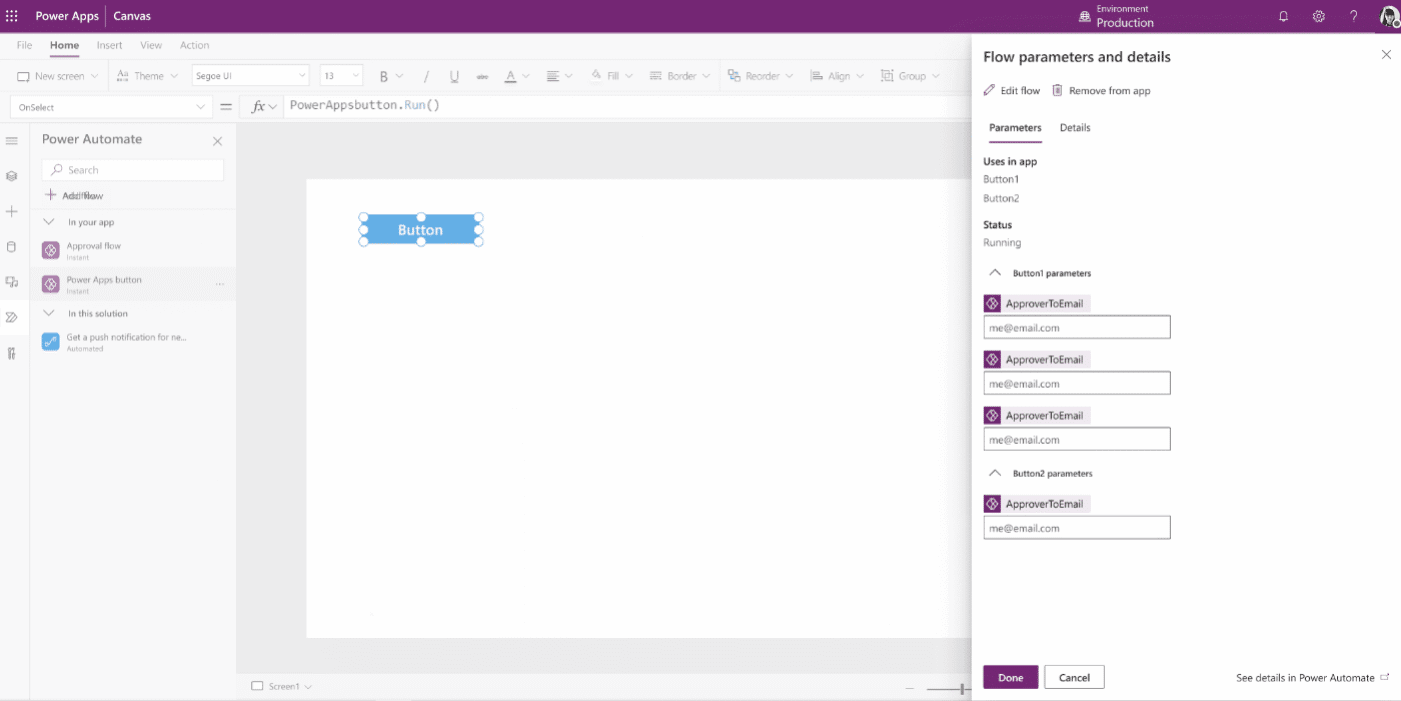Screen dimensions: 1401x701
Task: Click Edit flow pencil option
Action: click(x=1012, y=91)
